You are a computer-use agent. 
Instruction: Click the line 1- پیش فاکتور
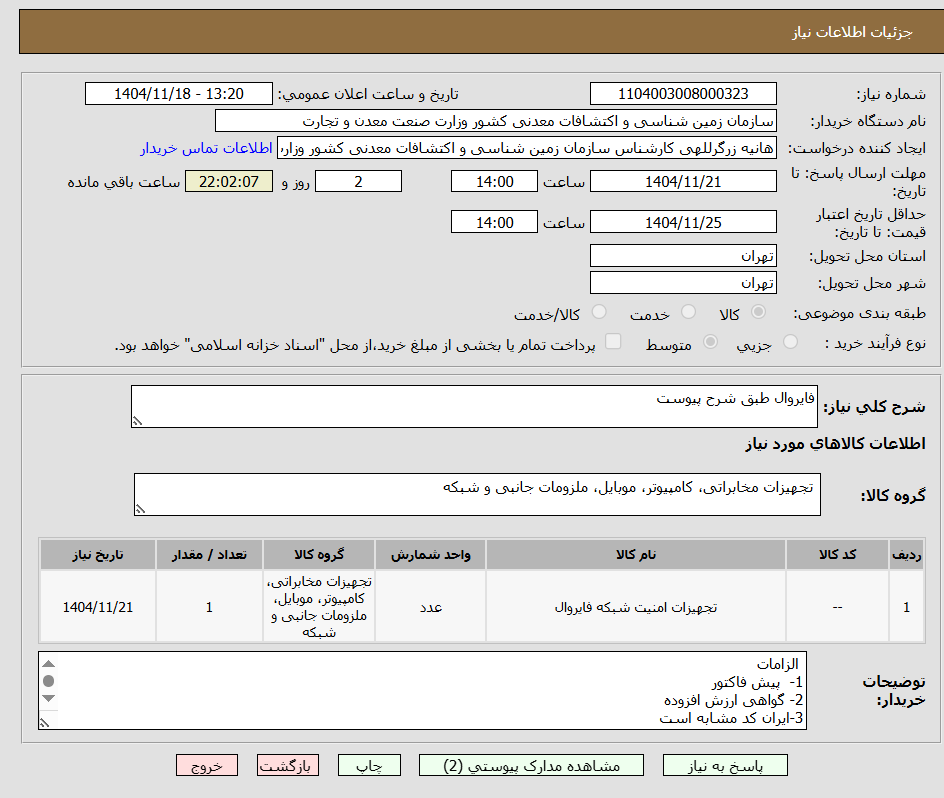click(x=757, y=682)
